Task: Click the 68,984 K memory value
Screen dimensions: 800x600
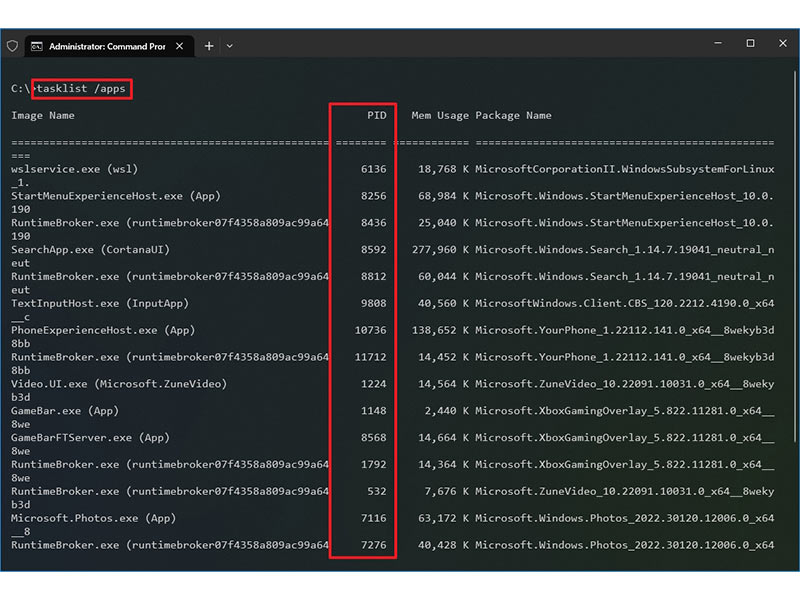Action: [x=443, y=196]
